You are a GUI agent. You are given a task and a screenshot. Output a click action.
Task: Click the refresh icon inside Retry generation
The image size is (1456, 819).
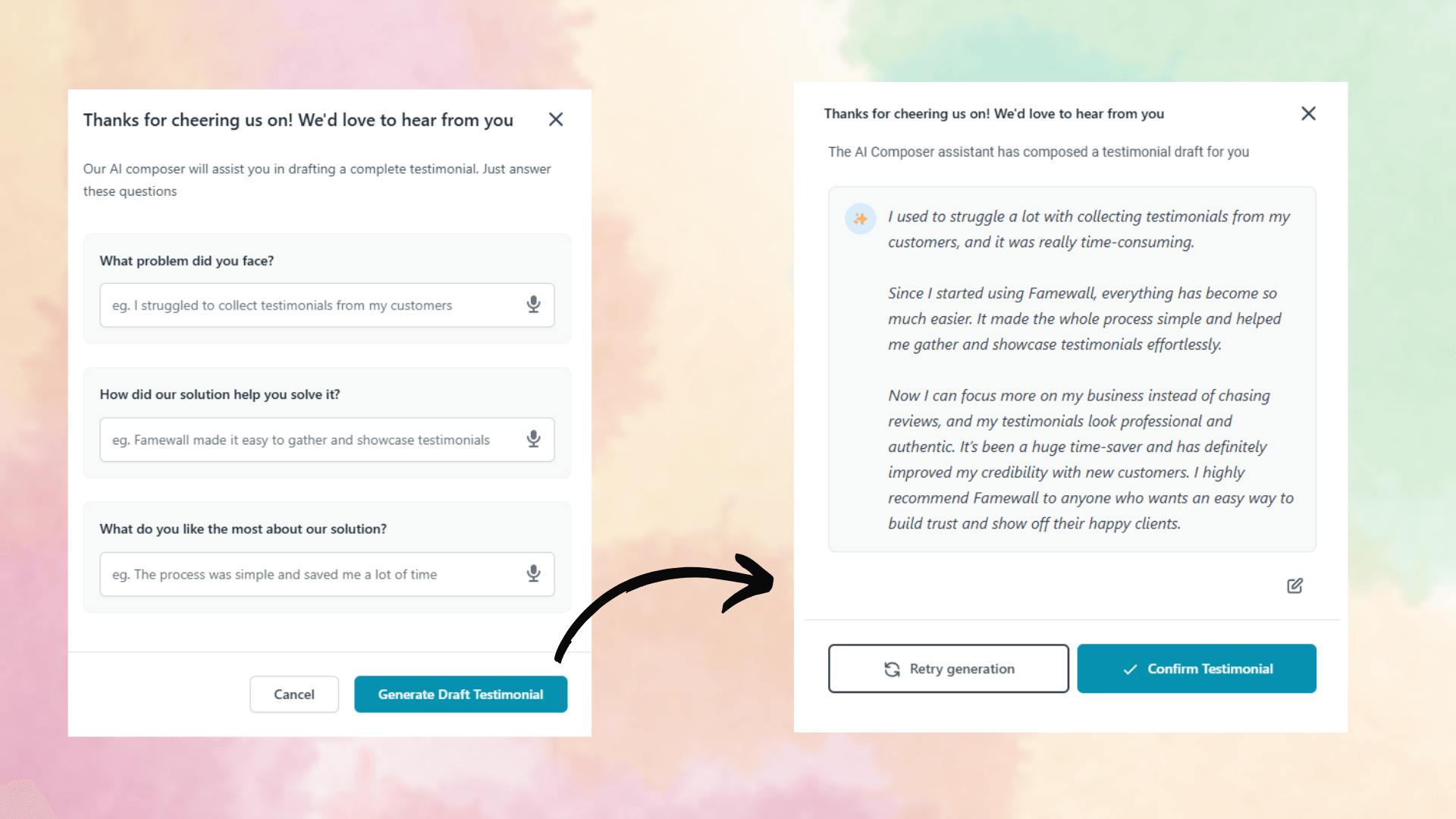[x=893, y=668]
